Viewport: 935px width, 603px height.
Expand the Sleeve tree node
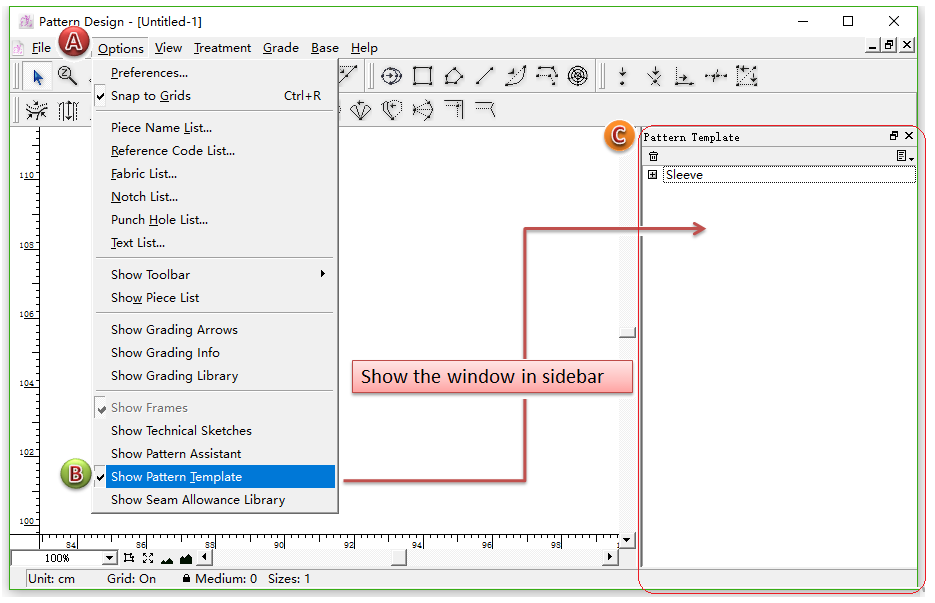pyautogui.click(x=653, y=175)
